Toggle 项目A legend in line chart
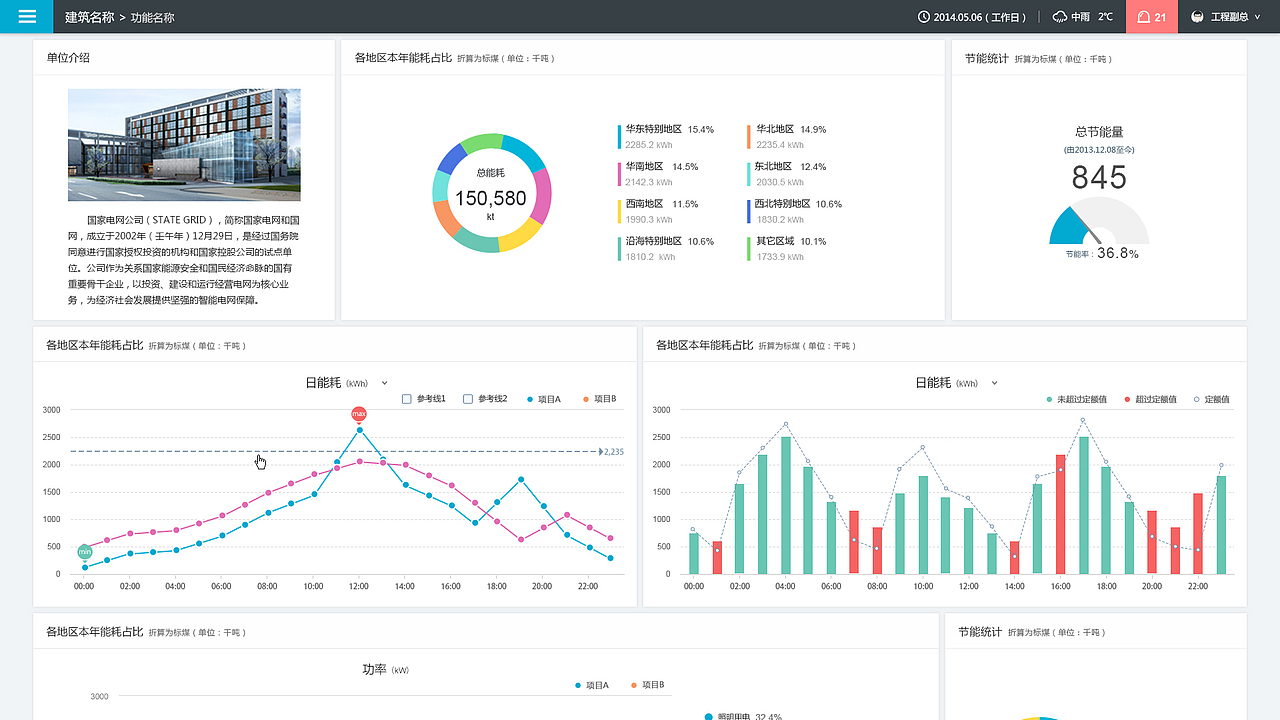The height and width of the screenshot is (720, 1280). (x=544, y=399)
